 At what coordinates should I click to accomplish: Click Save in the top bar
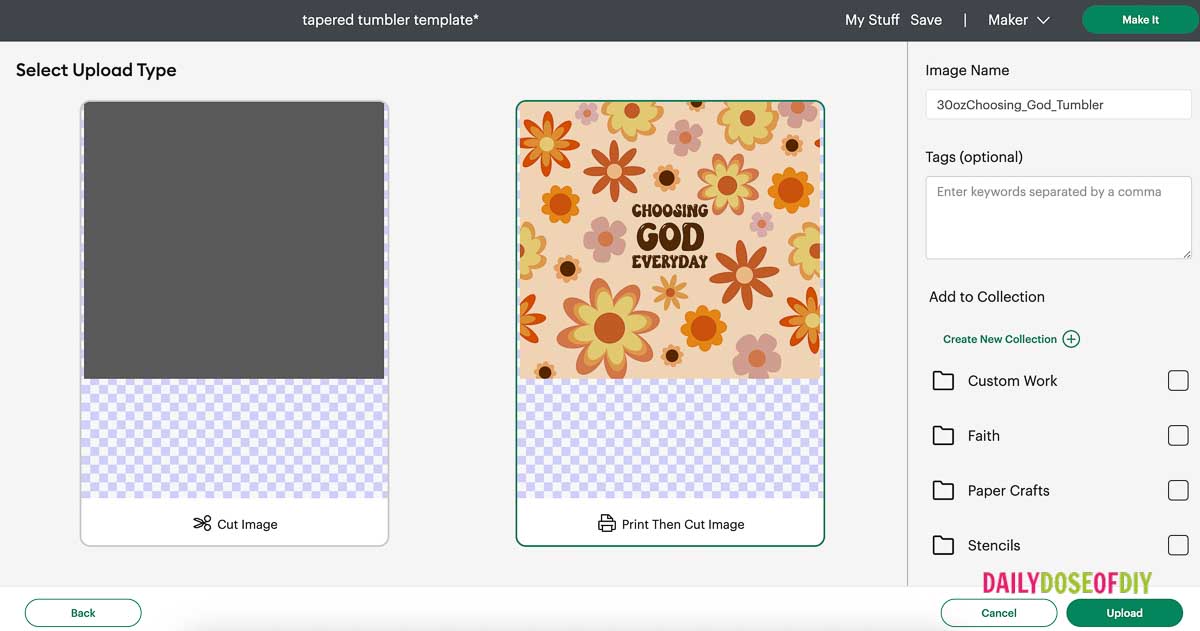[926, 20]
